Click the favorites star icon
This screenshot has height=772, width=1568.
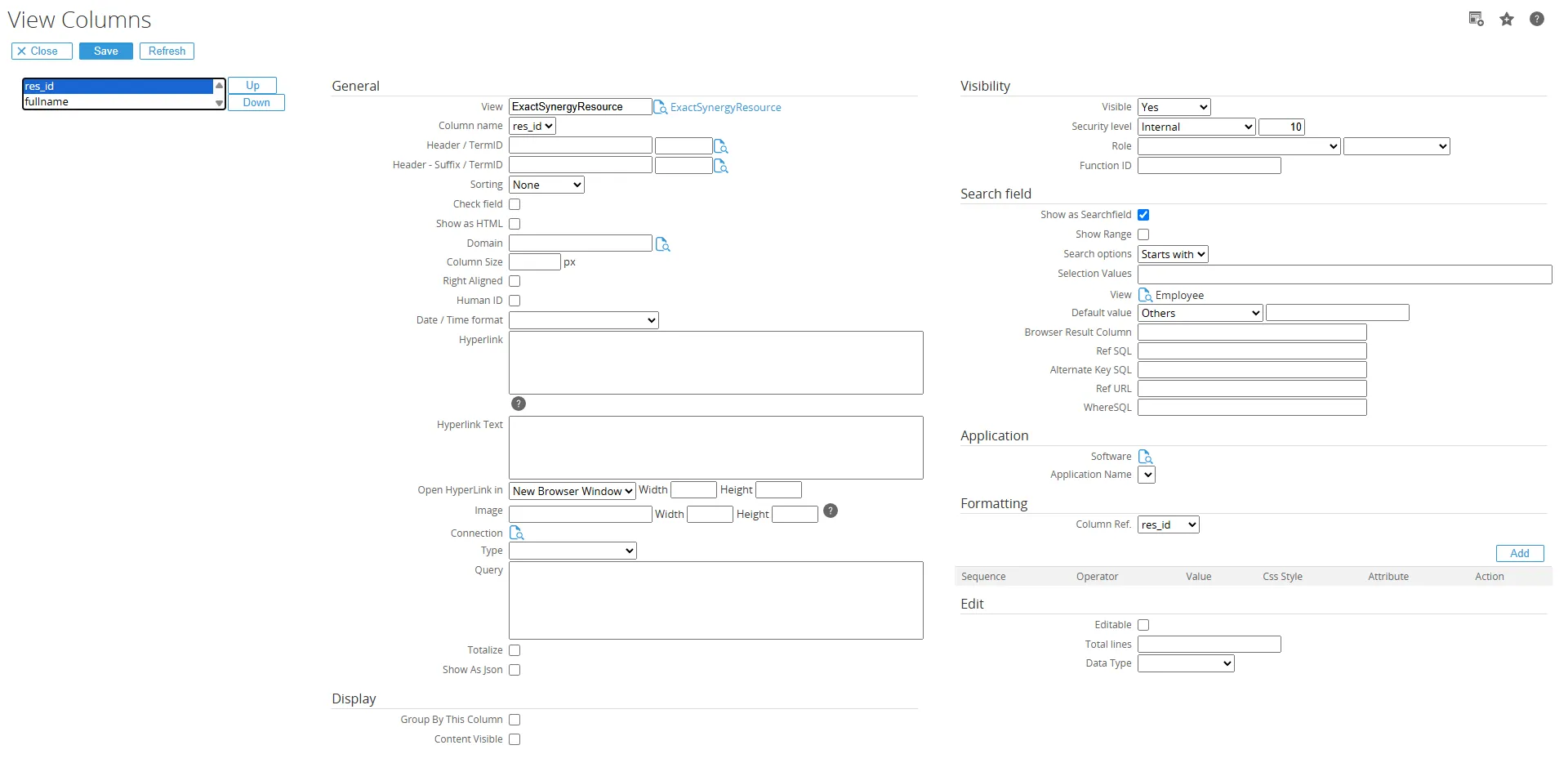(x=1507, y=20)
